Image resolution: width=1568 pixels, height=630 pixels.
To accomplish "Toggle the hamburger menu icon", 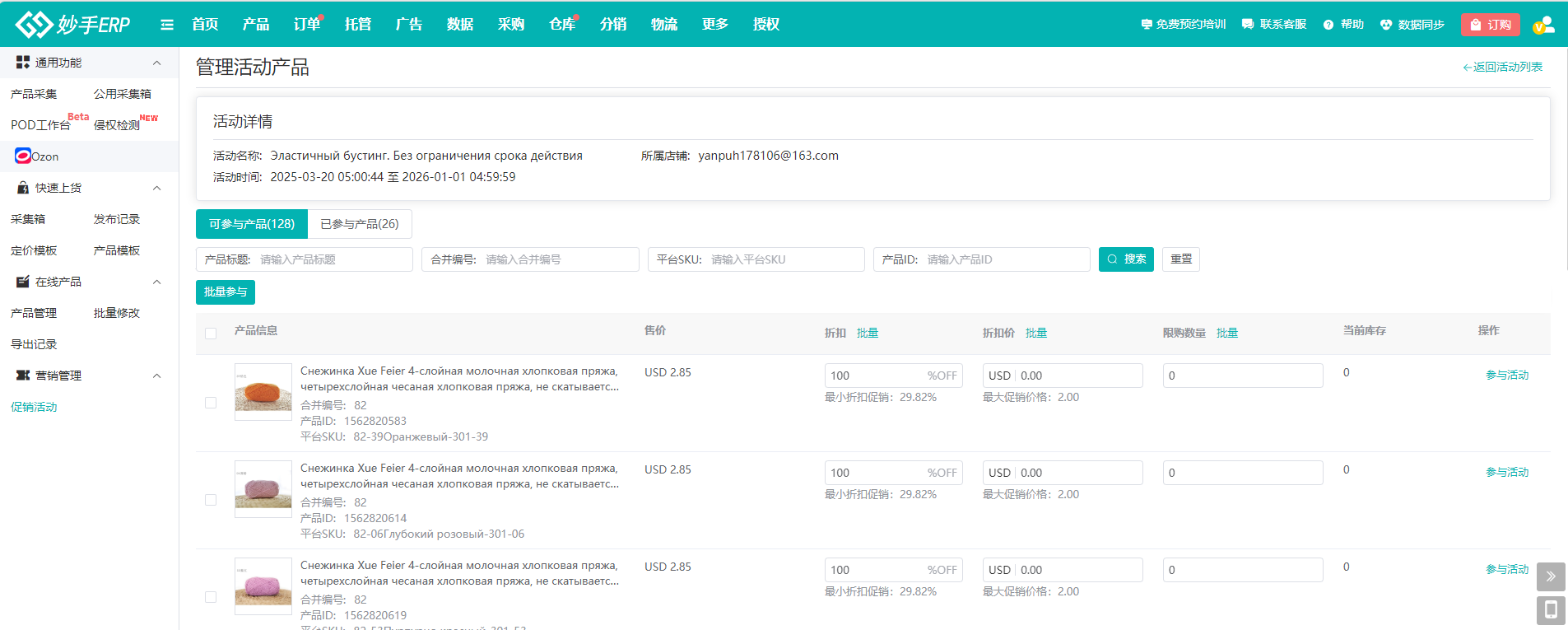I will tap(167, 25).
